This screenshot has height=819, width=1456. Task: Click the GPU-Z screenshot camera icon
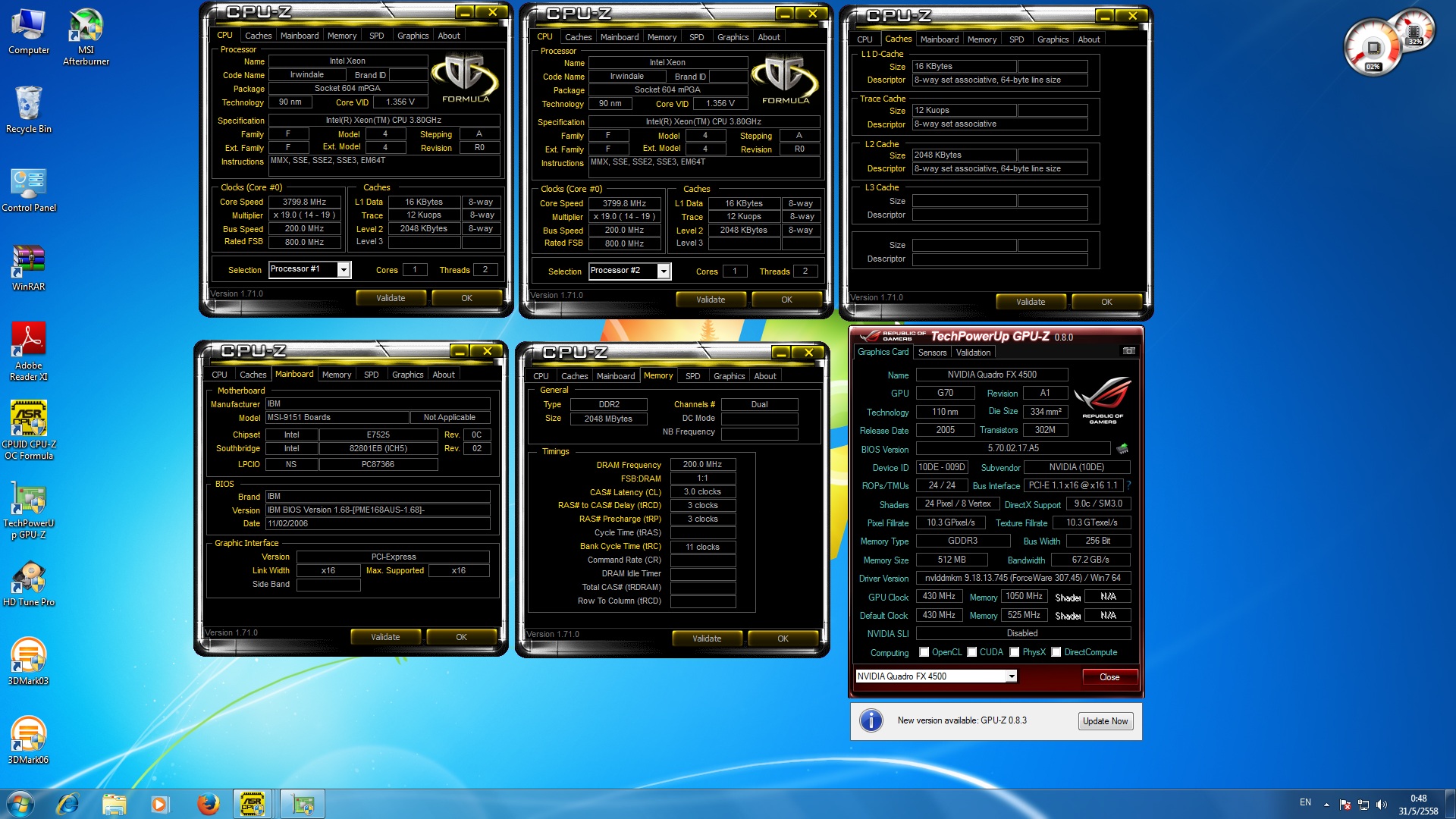[x=1128, y=351]
